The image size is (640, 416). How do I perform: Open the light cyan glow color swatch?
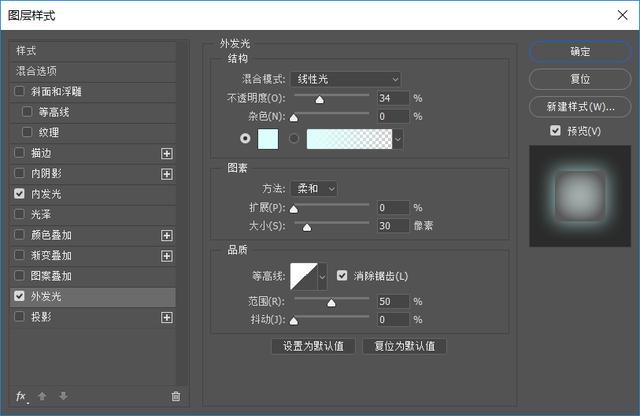coord(268,139)
